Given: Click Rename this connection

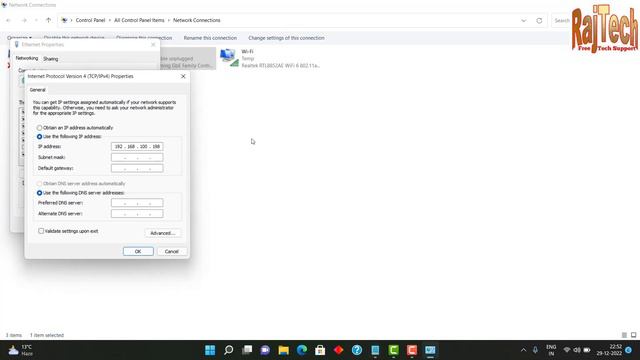Looking at the screenshot, I should coord(210,38).
